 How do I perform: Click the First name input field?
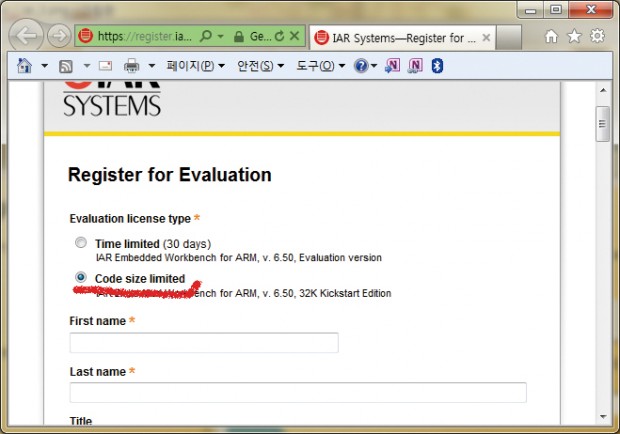204,343
